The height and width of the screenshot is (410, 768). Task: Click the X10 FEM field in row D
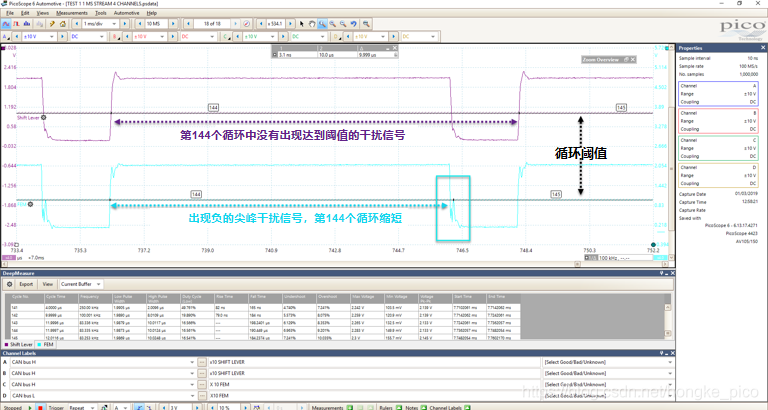point(374,395)
